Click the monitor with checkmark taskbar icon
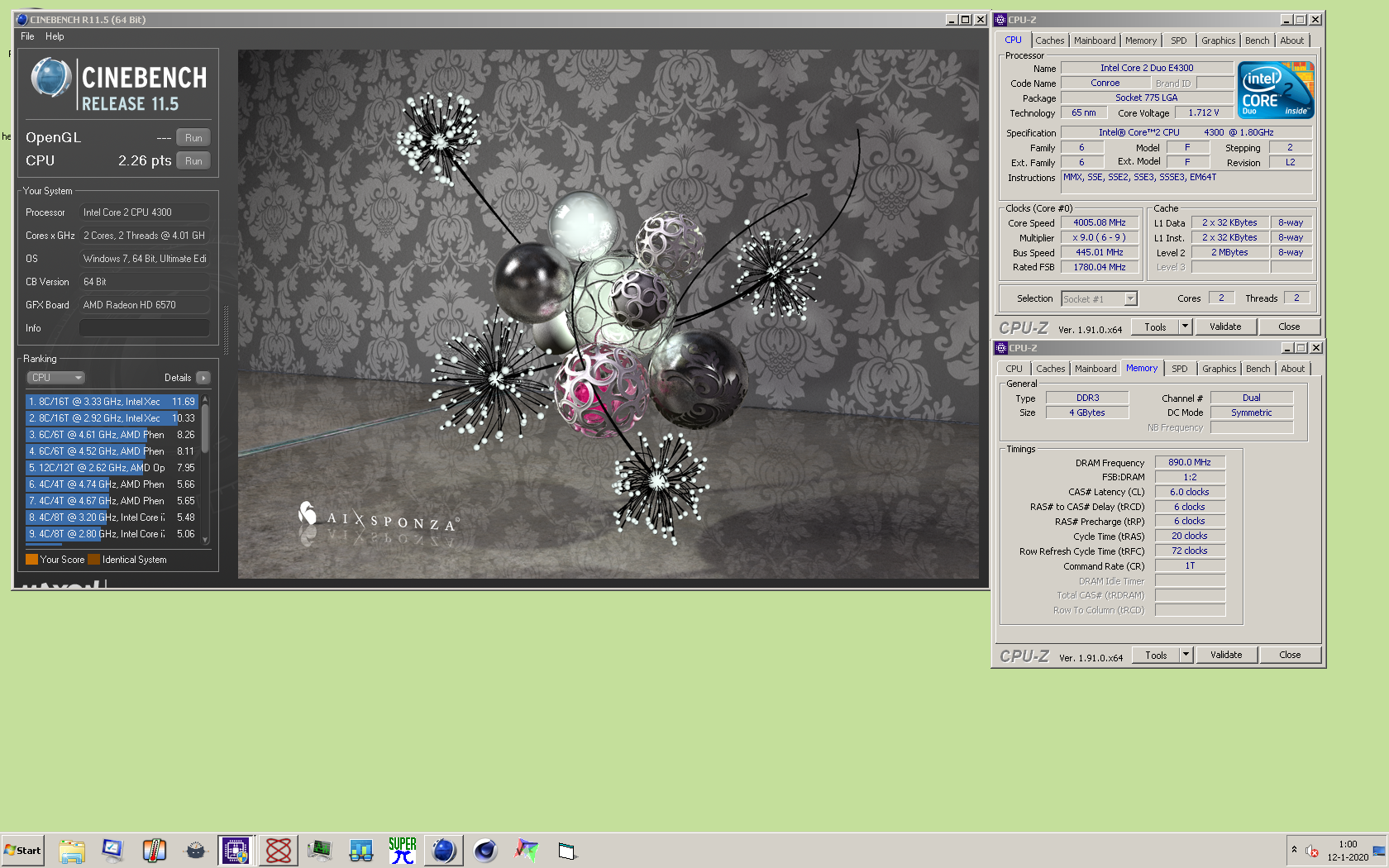Image resolution: width=1389 pixels, height=868 pixels. [x=112, y=850]
